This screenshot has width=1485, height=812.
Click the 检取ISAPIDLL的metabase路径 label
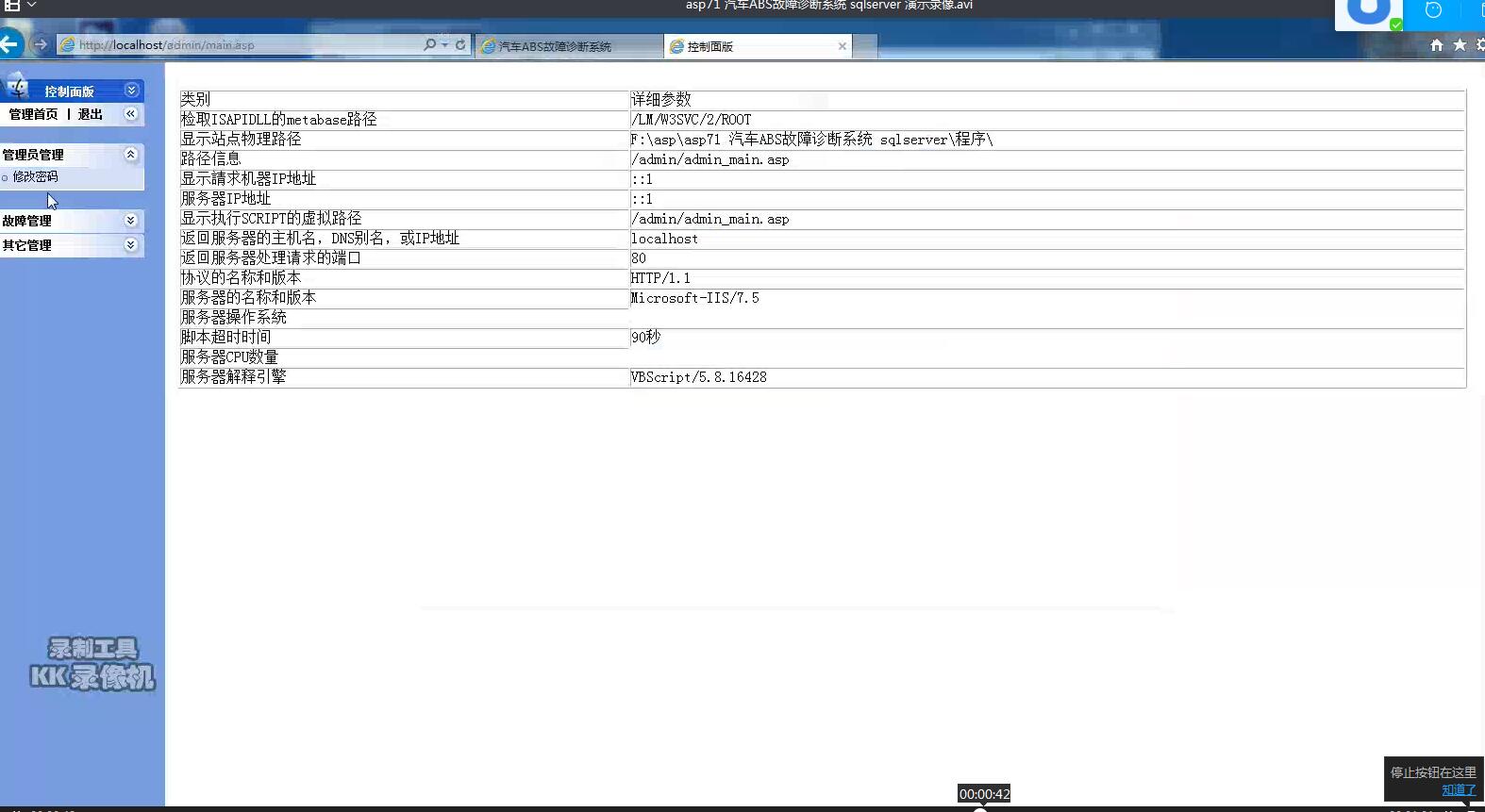tap(278, 119)
